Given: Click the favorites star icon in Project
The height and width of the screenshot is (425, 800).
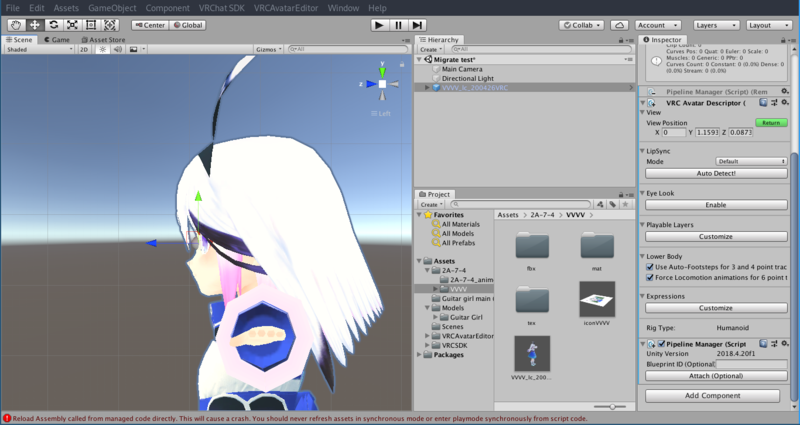Looking at the screenshot, I should 626,205.
